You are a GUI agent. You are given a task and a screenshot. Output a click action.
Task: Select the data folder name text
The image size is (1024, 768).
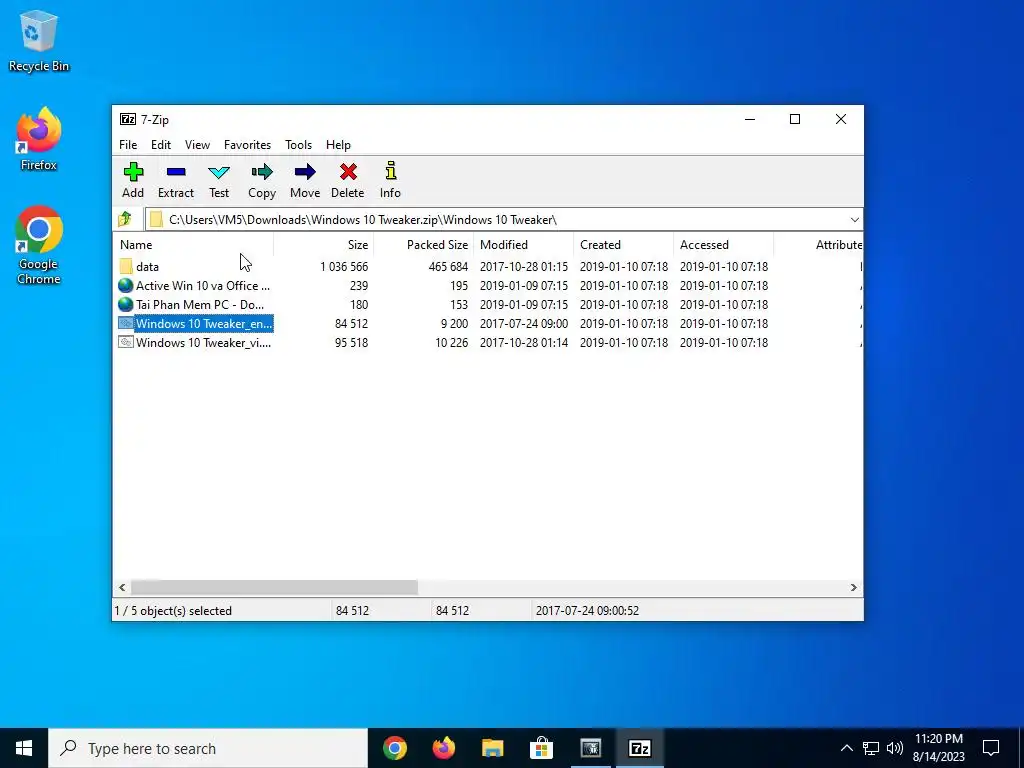pos(148,266)
